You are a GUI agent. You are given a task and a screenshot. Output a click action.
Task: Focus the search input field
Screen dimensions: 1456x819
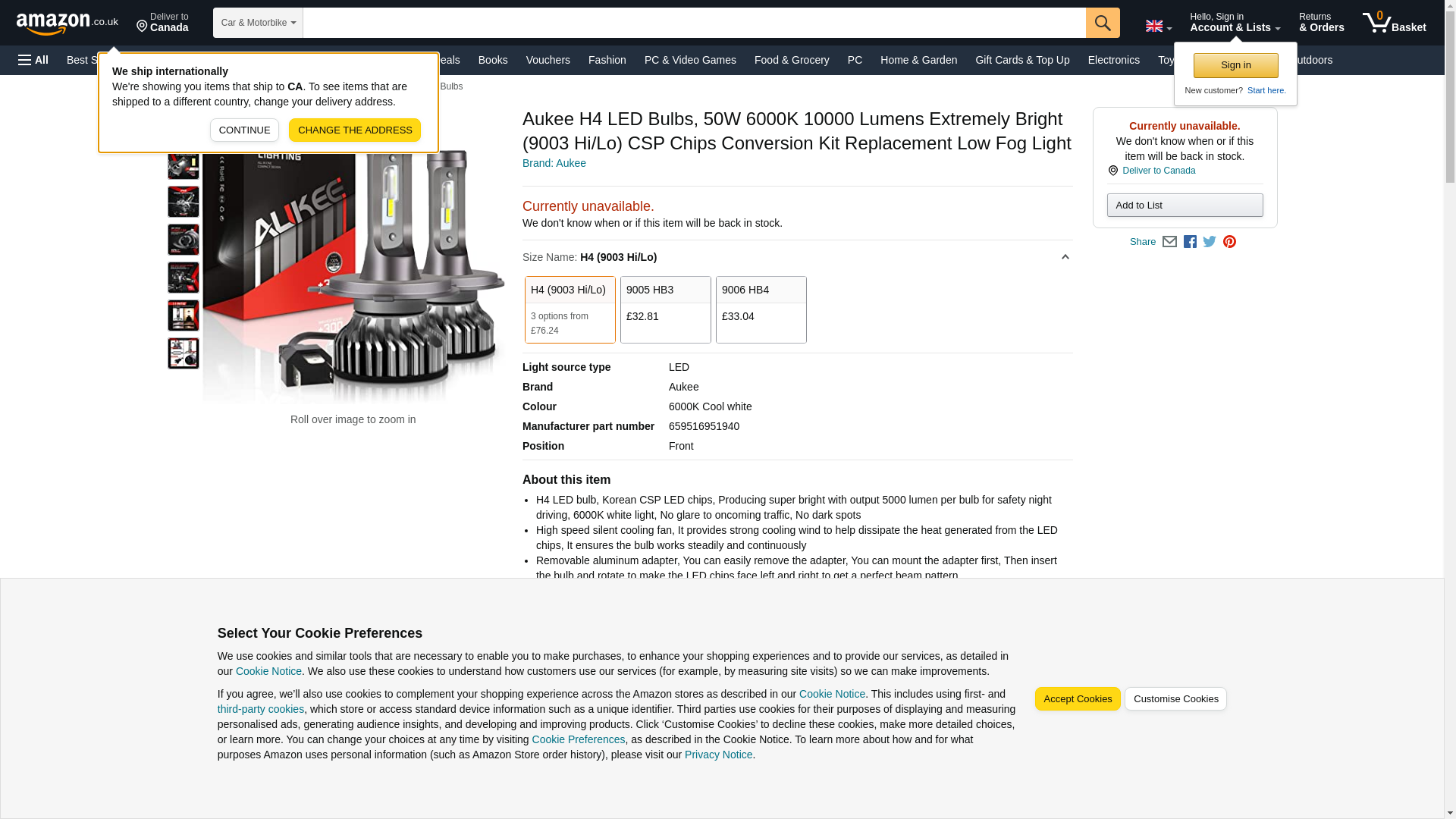694,23
